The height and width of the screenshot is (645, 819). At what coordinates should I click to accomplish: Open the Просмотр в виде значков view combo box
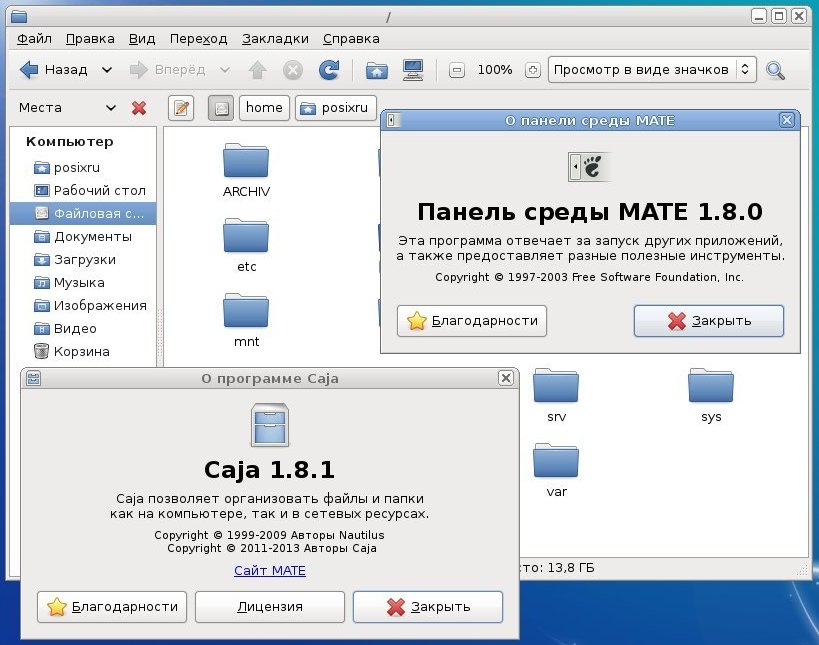pos(652,69)
